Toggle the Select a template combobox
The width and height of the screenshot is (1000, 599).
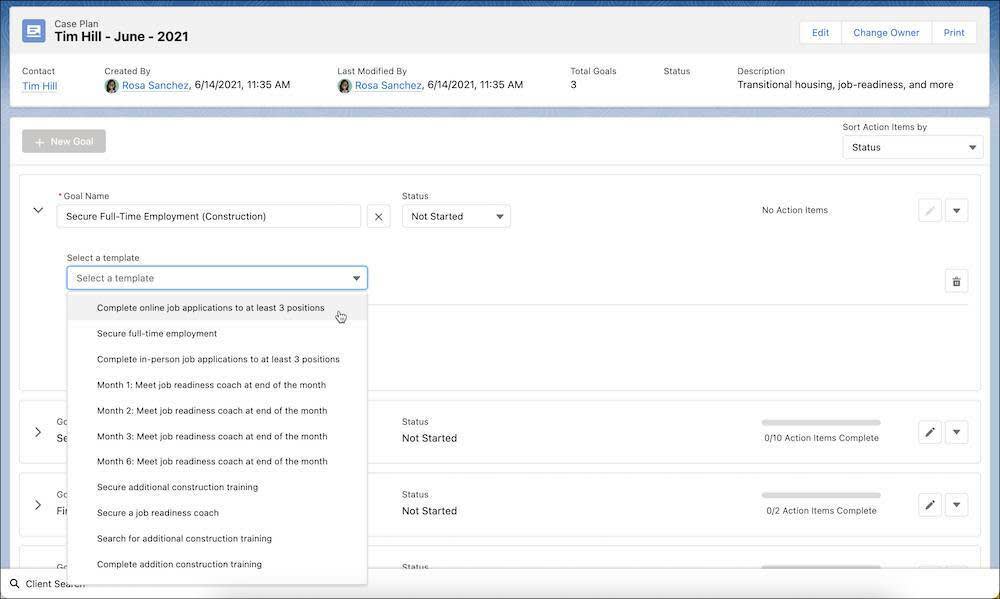tap(217, 278)
